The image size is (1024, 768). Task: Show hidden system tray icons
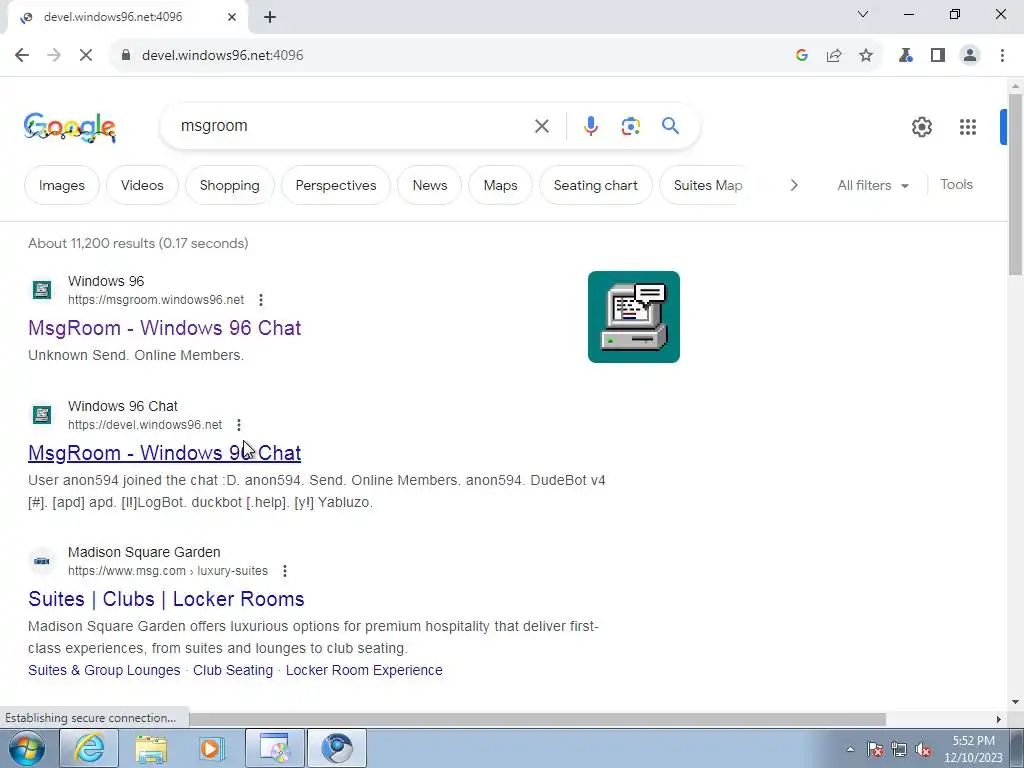(x=850, y=749)
